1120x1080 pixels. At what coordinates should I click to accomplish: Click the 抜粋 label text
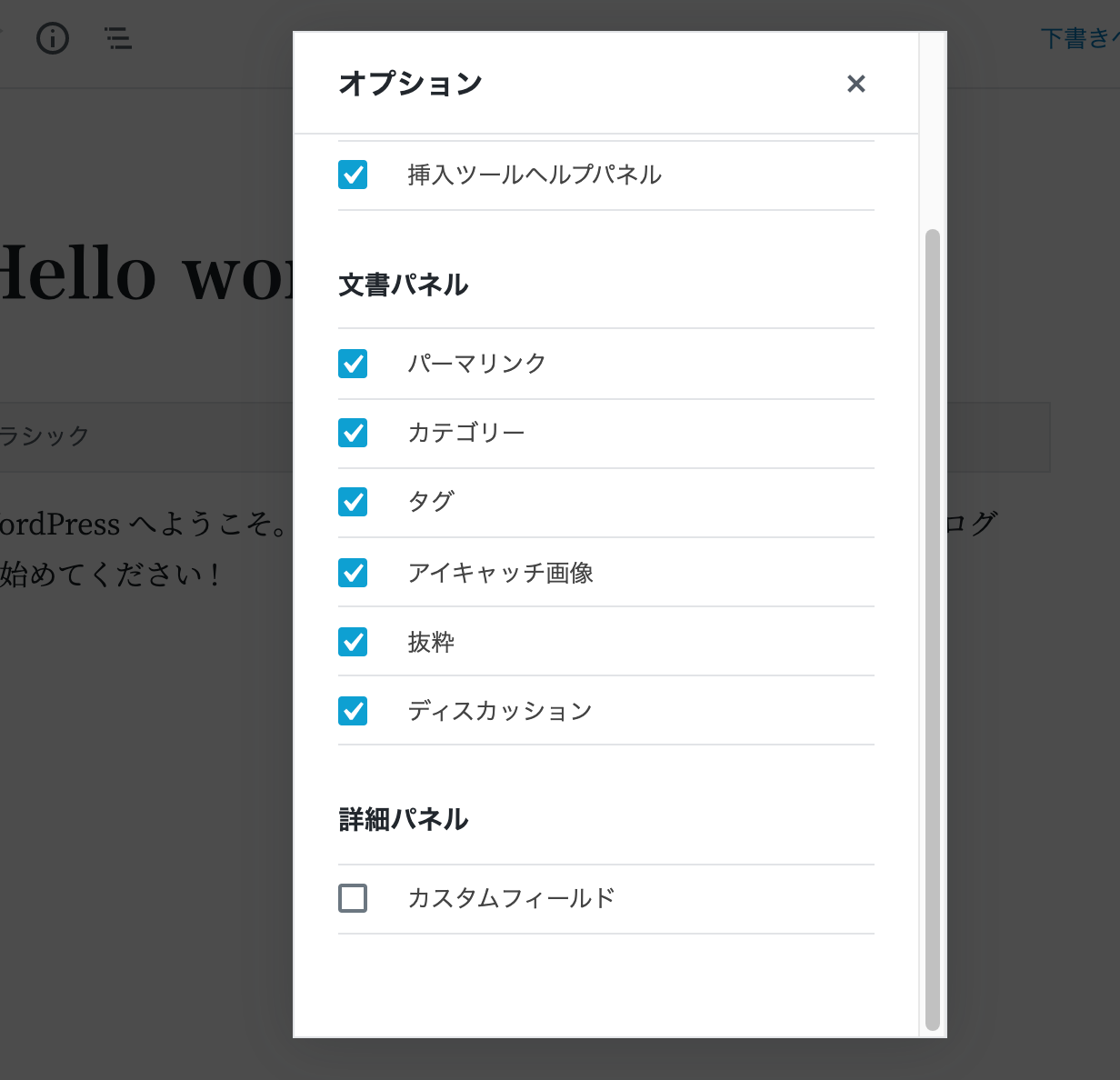coord(431,642)
